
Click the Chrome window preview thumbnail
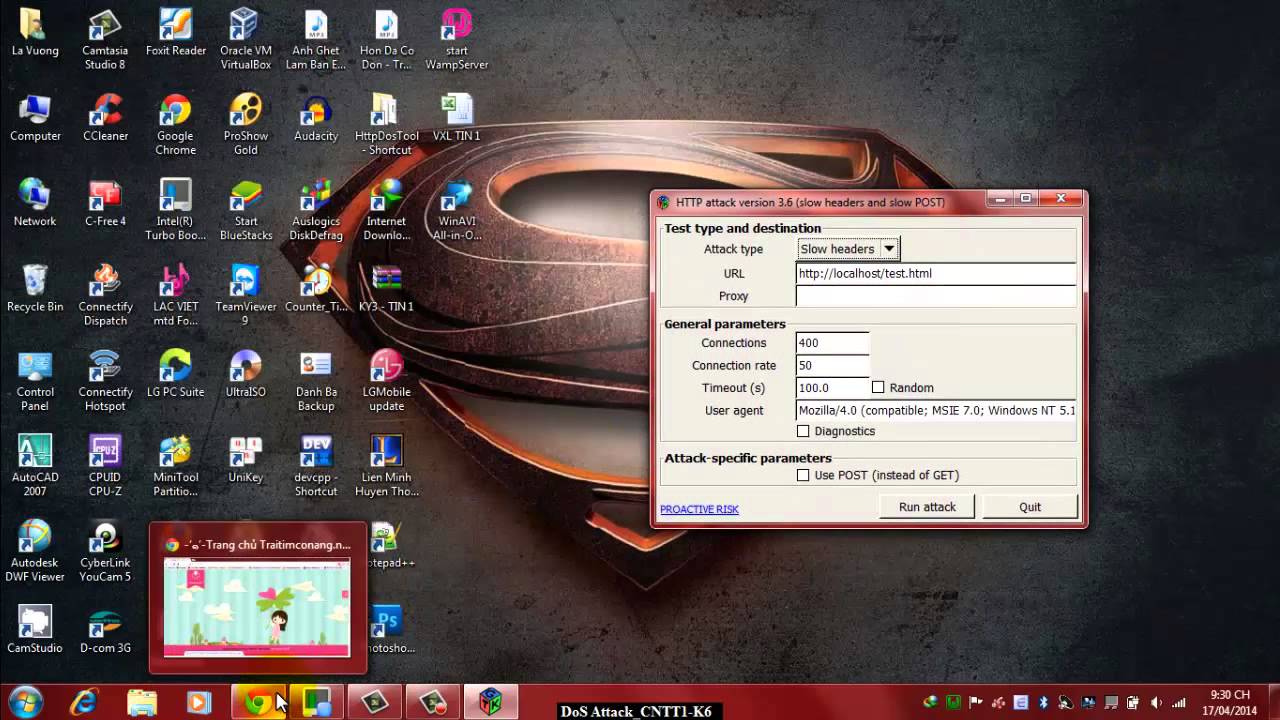257,607
